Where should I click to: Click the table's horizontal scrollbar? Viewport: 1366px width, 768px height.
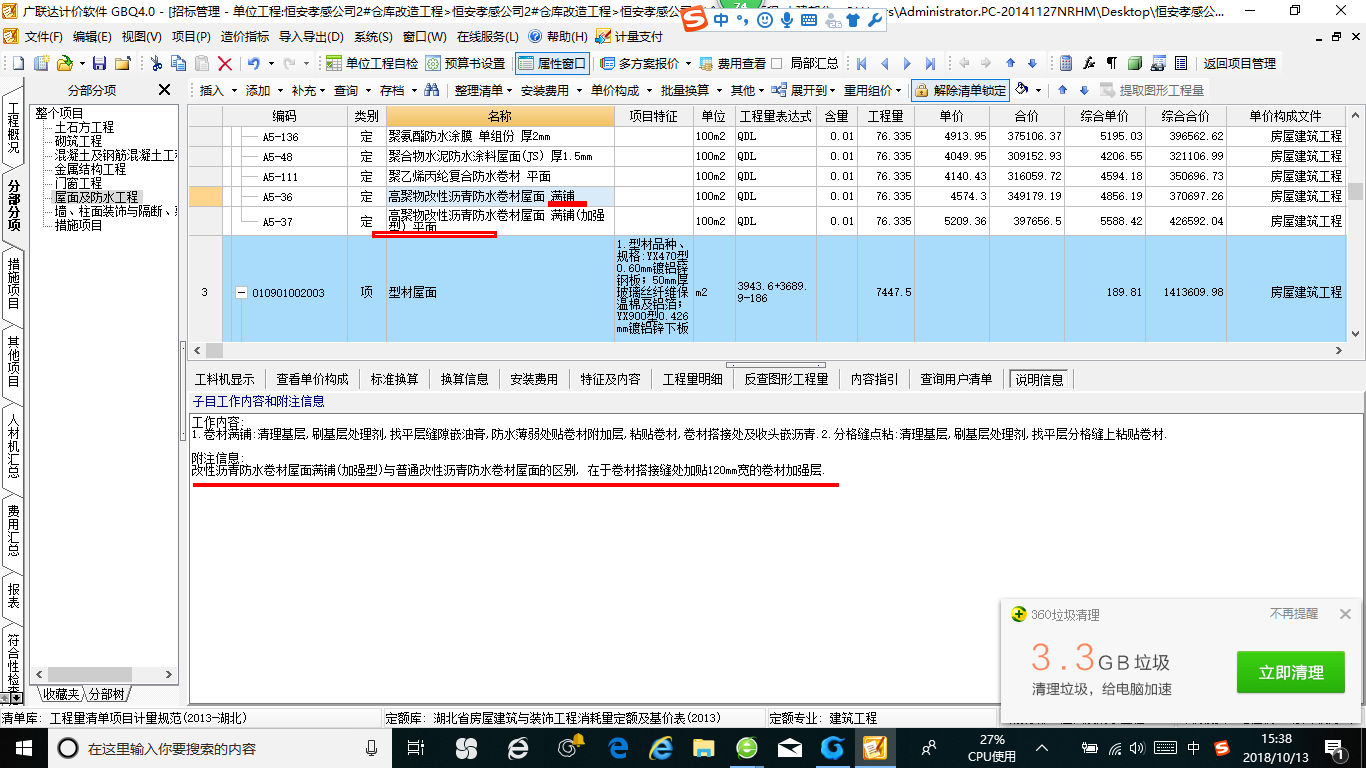tap(768, 351)
